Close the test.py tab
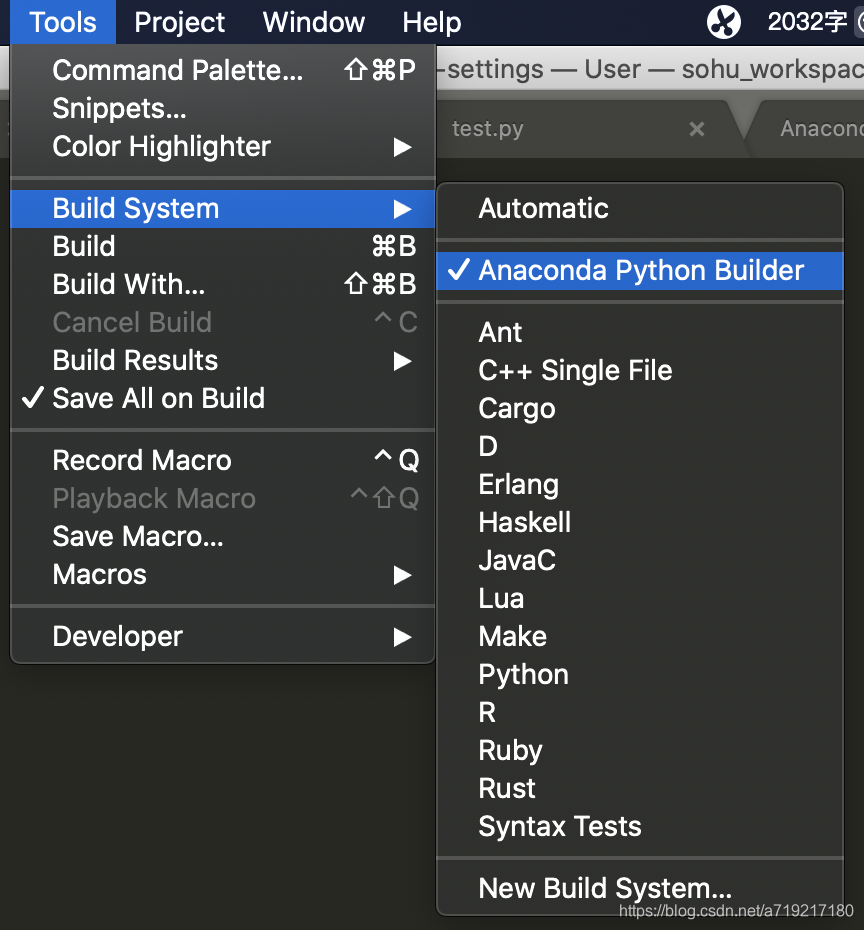 (697, 129)
